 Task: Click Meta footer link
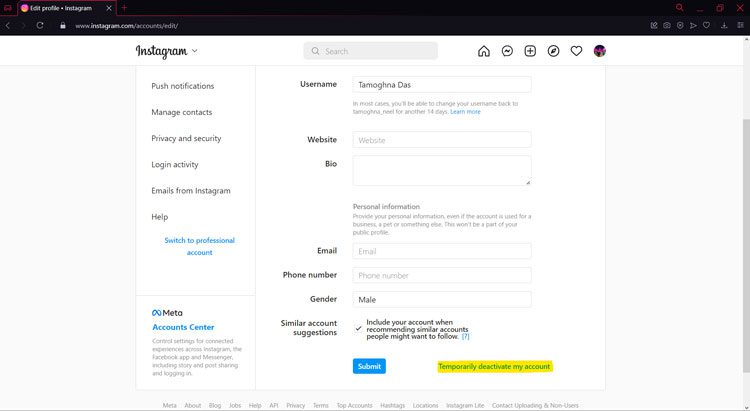point(169,405)
